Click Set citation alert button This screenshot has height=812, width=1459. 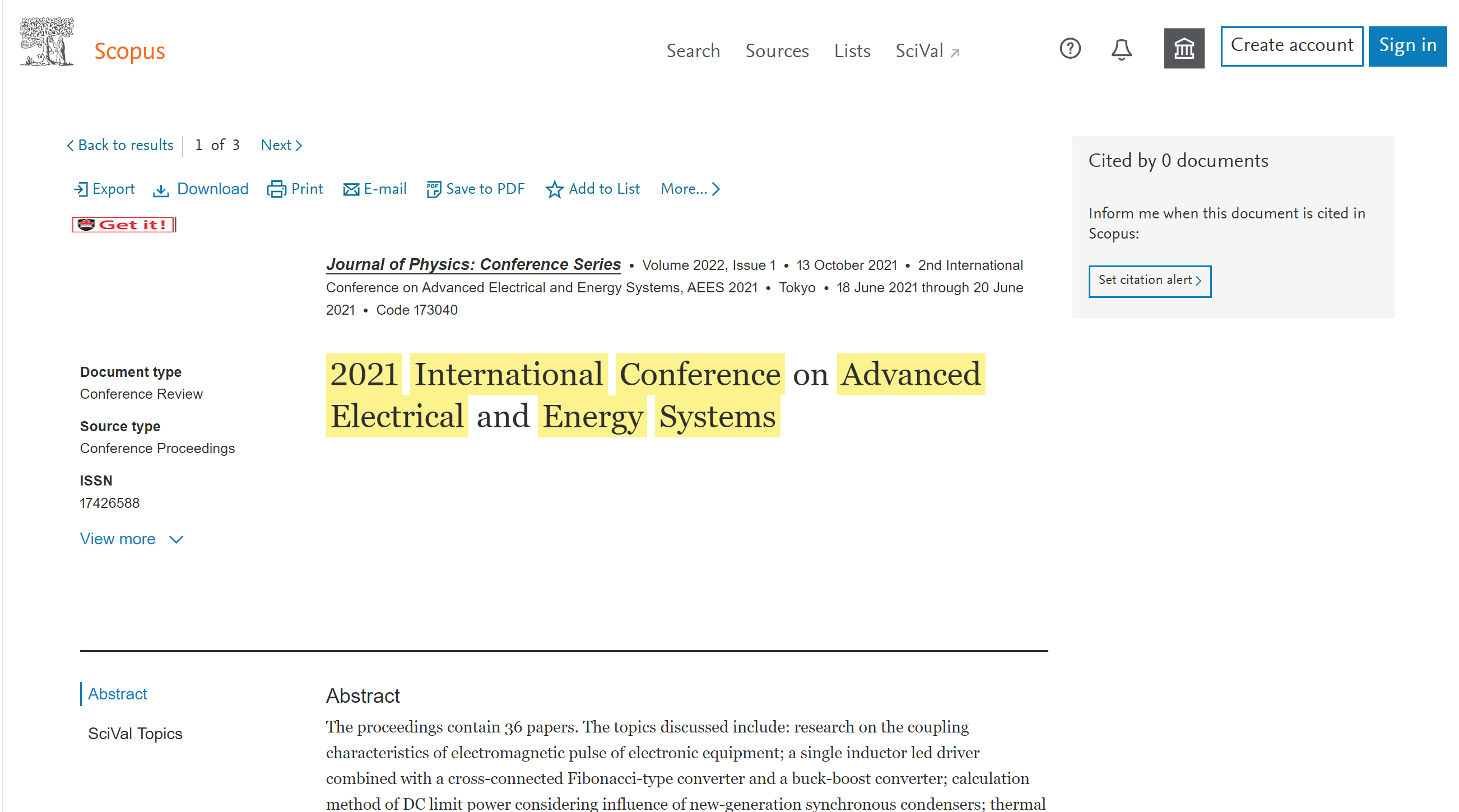click(x=1149, y=281)
